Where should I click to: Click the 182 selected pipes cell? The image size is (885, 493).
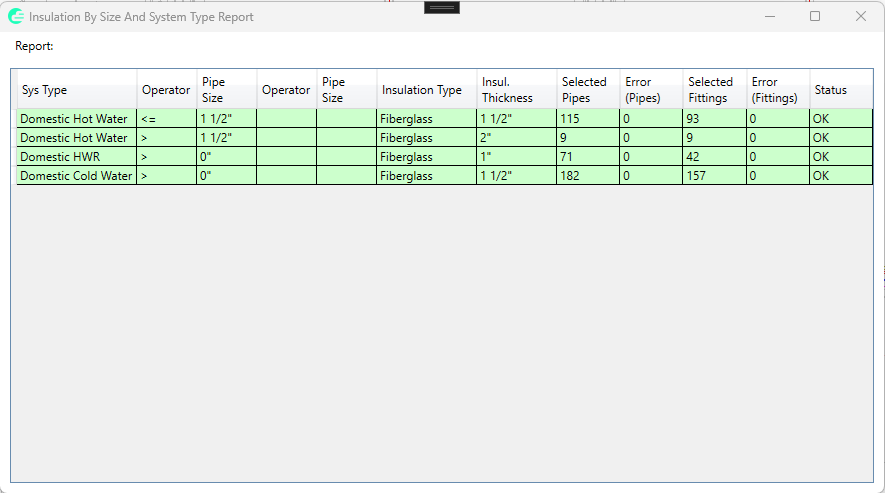tap(587, 176)
